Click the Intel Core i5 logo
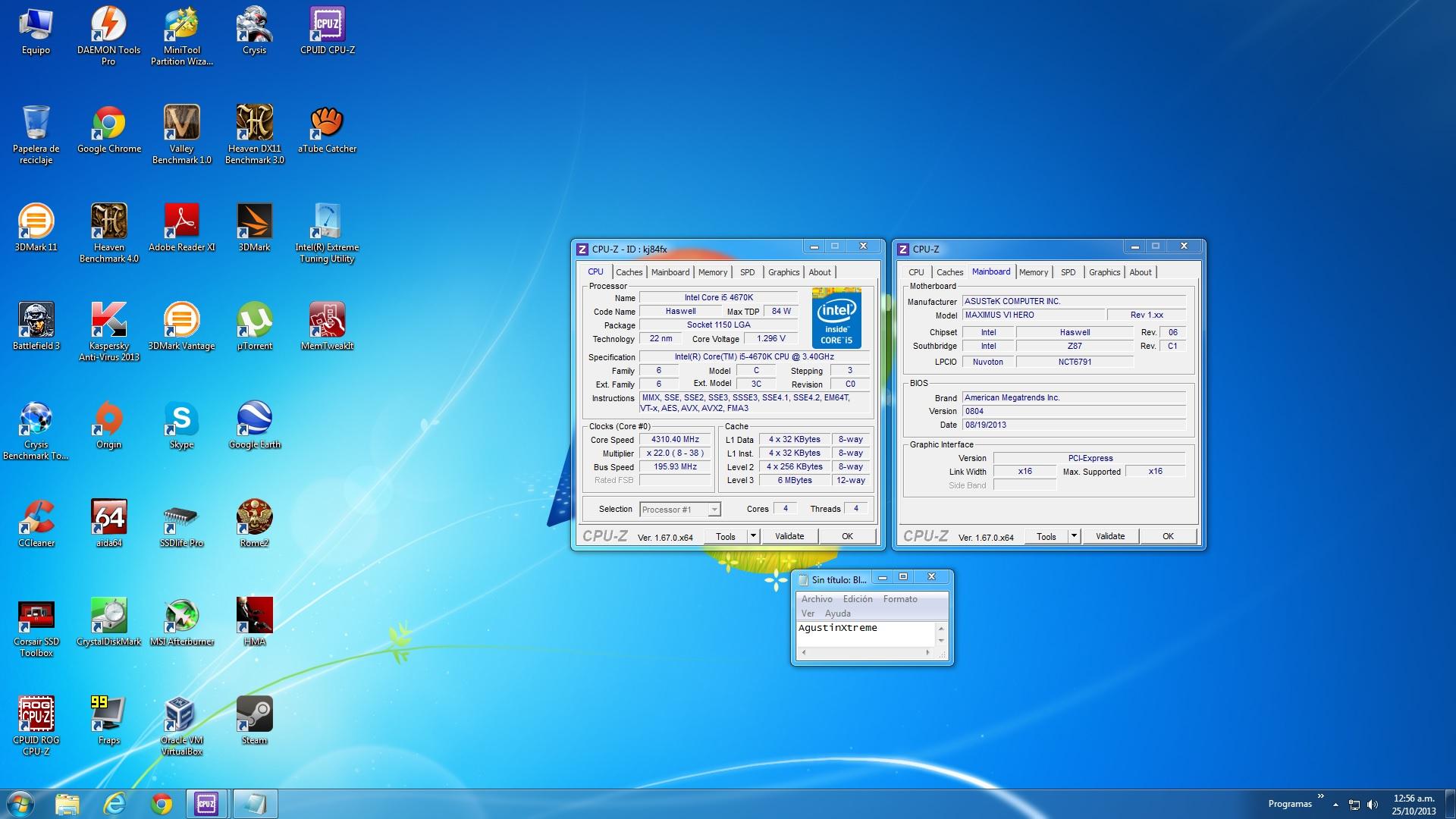The height and width of the screenshot is (819, 1456). tap(836, 318)
